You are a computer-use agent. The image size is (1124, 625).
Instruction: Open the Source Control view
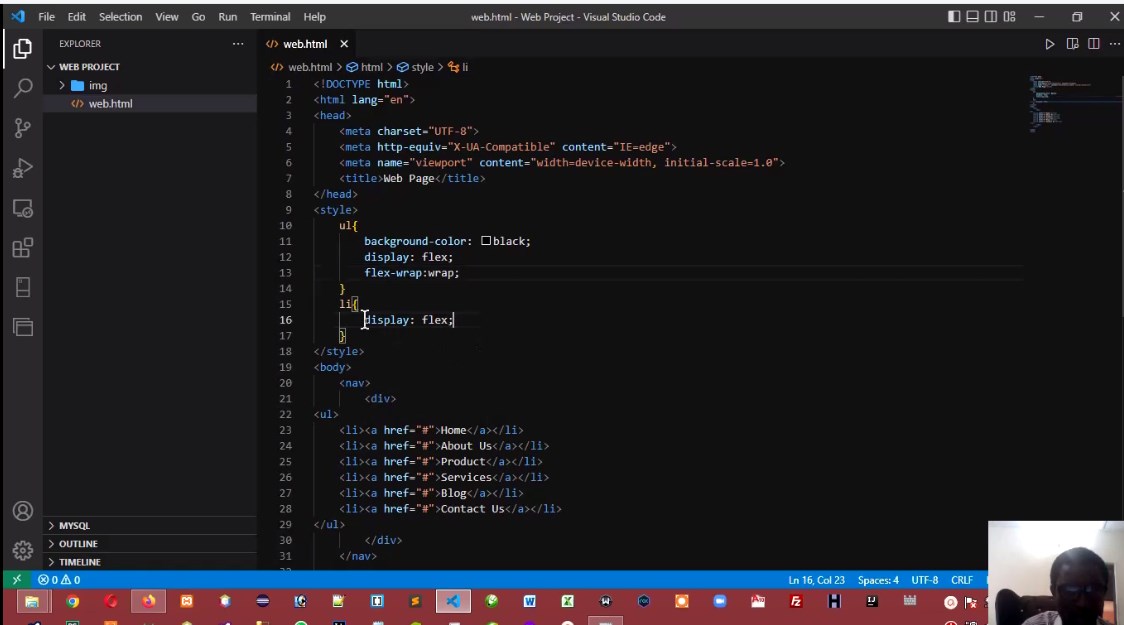[x=22, y=128]
